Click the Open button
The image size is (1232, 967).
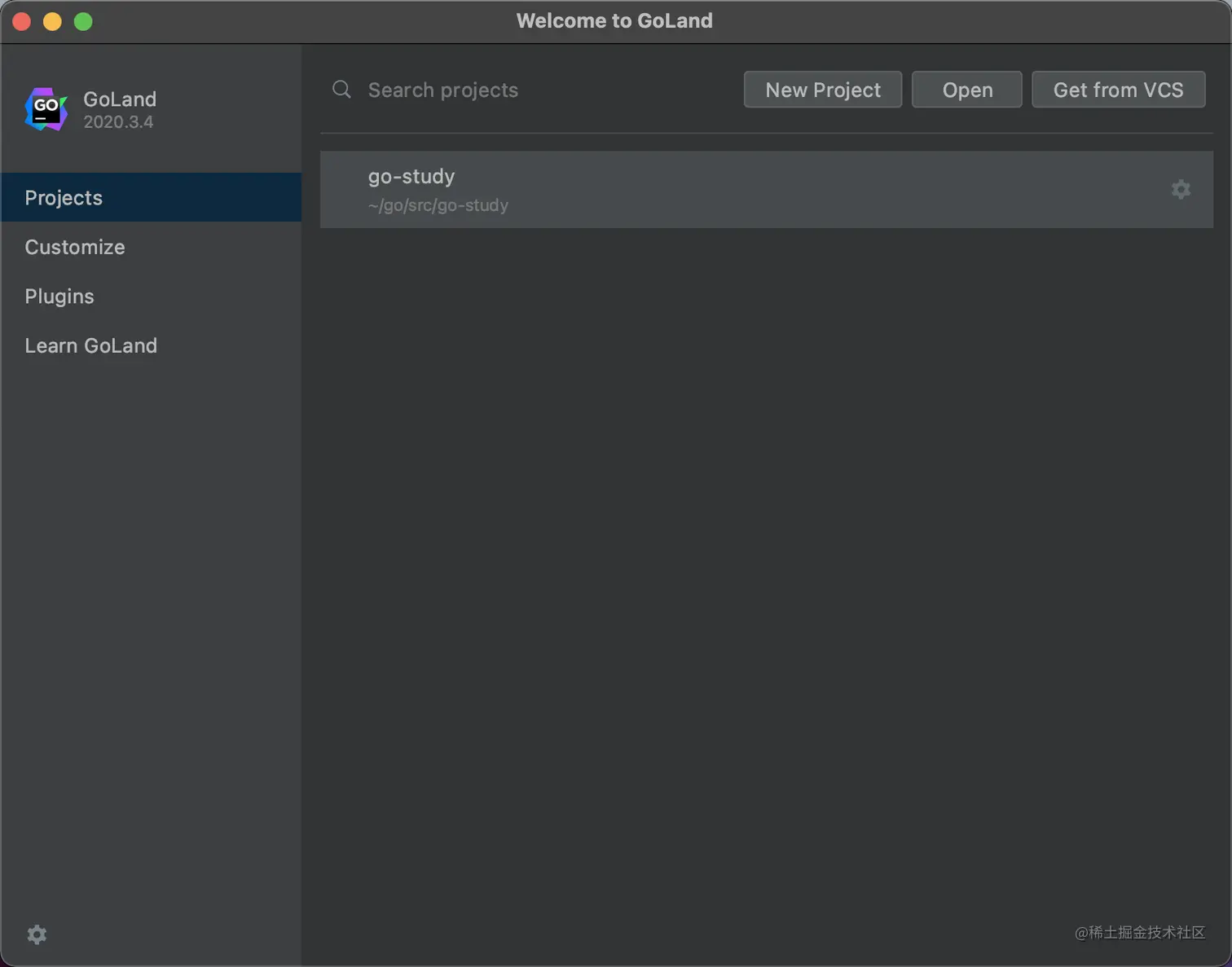click(967, 90)
